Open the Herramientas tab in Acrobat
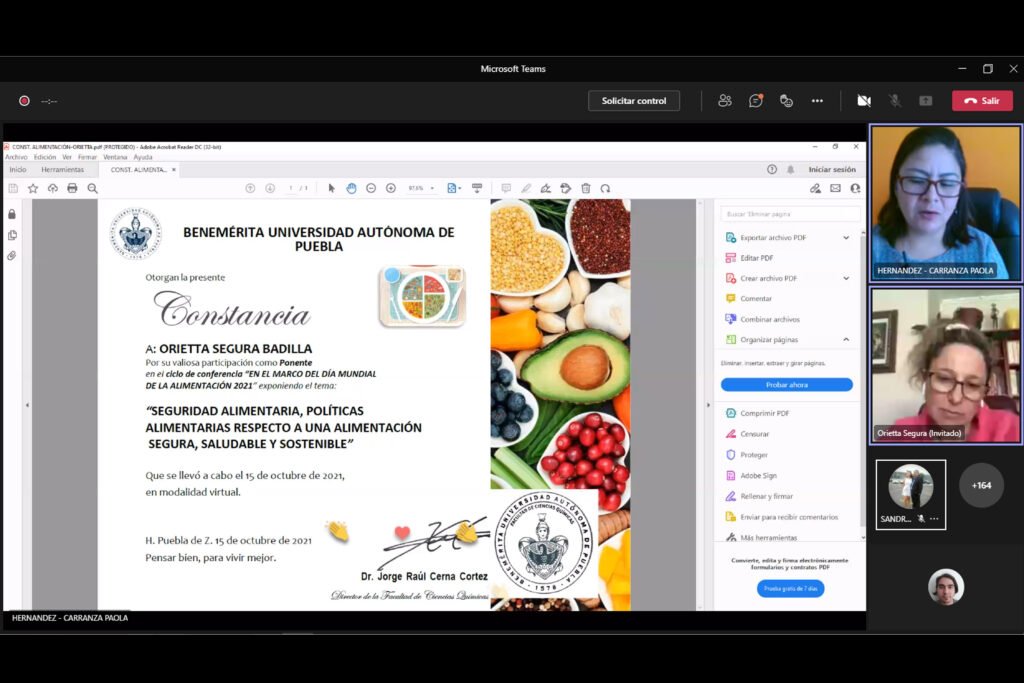 point(63,170)
